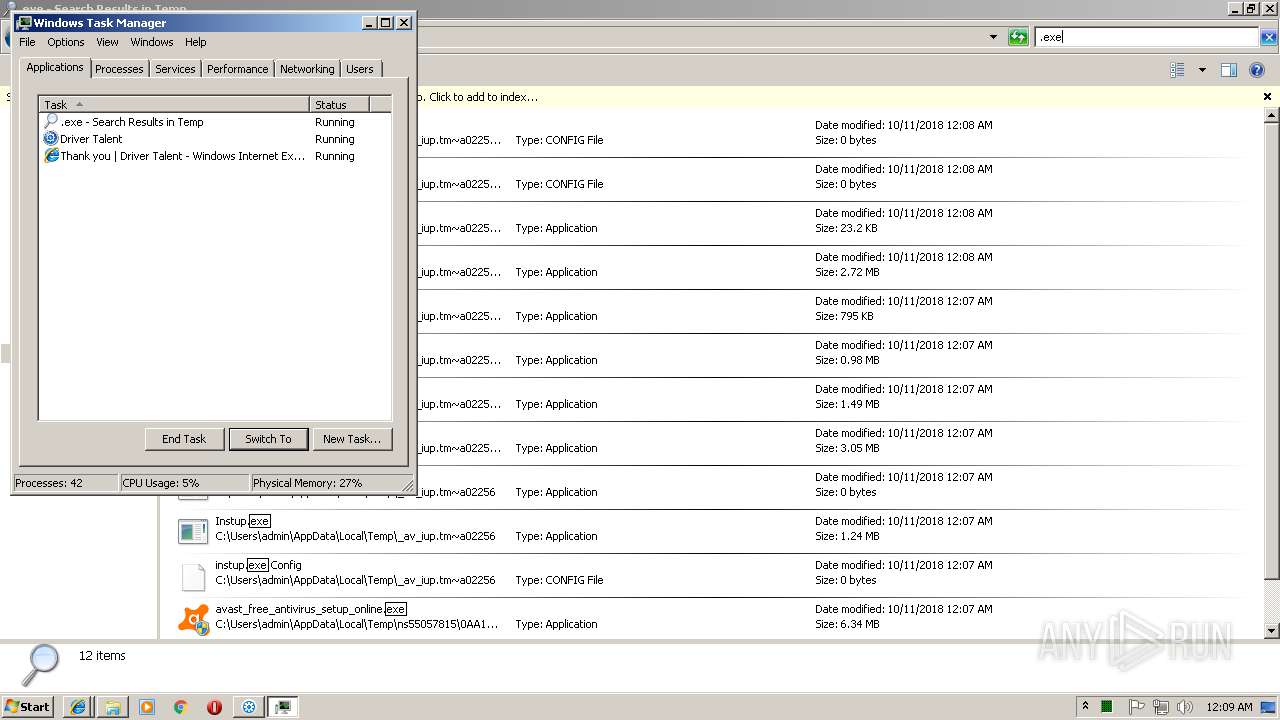Image resolution: width=1280 pixels, height=720 pixels.
Task: Switch to the Networking tab
Action: coord(307,69)
